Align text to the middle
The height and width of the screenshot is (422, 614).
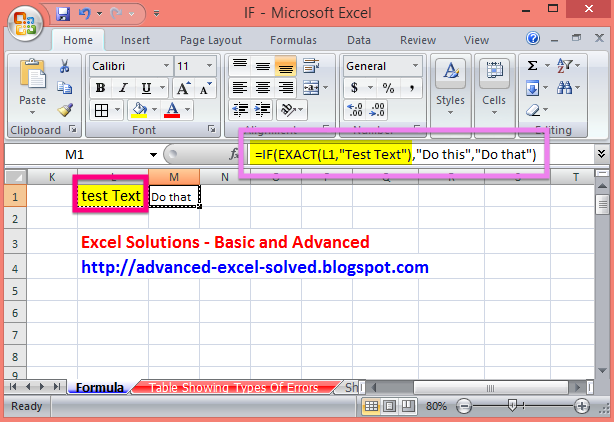point(263,65)
